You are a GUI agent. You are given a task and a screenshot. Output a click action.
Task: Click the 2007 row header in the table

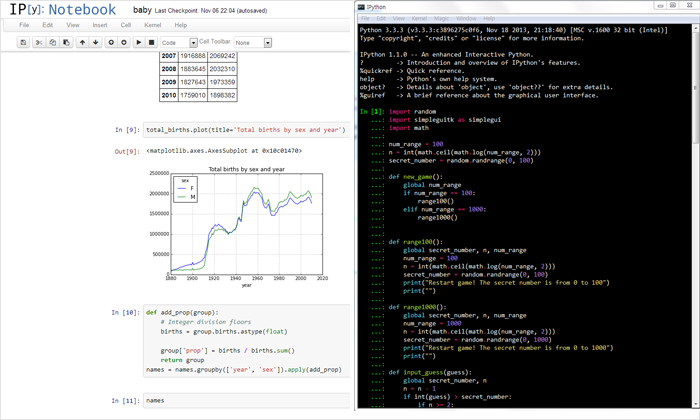point(169,56)
